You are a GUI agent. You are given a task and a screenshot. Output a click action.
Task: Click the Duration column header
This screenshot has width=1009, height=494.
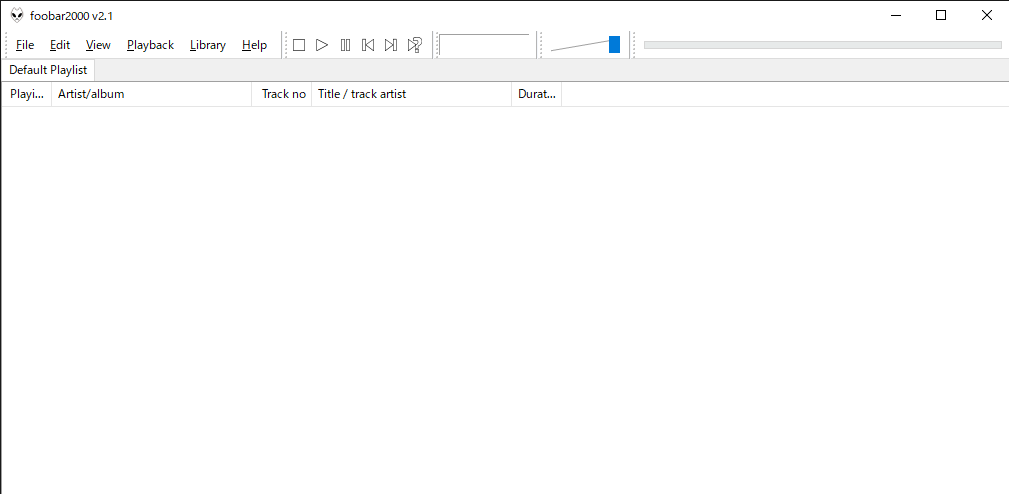537,94
